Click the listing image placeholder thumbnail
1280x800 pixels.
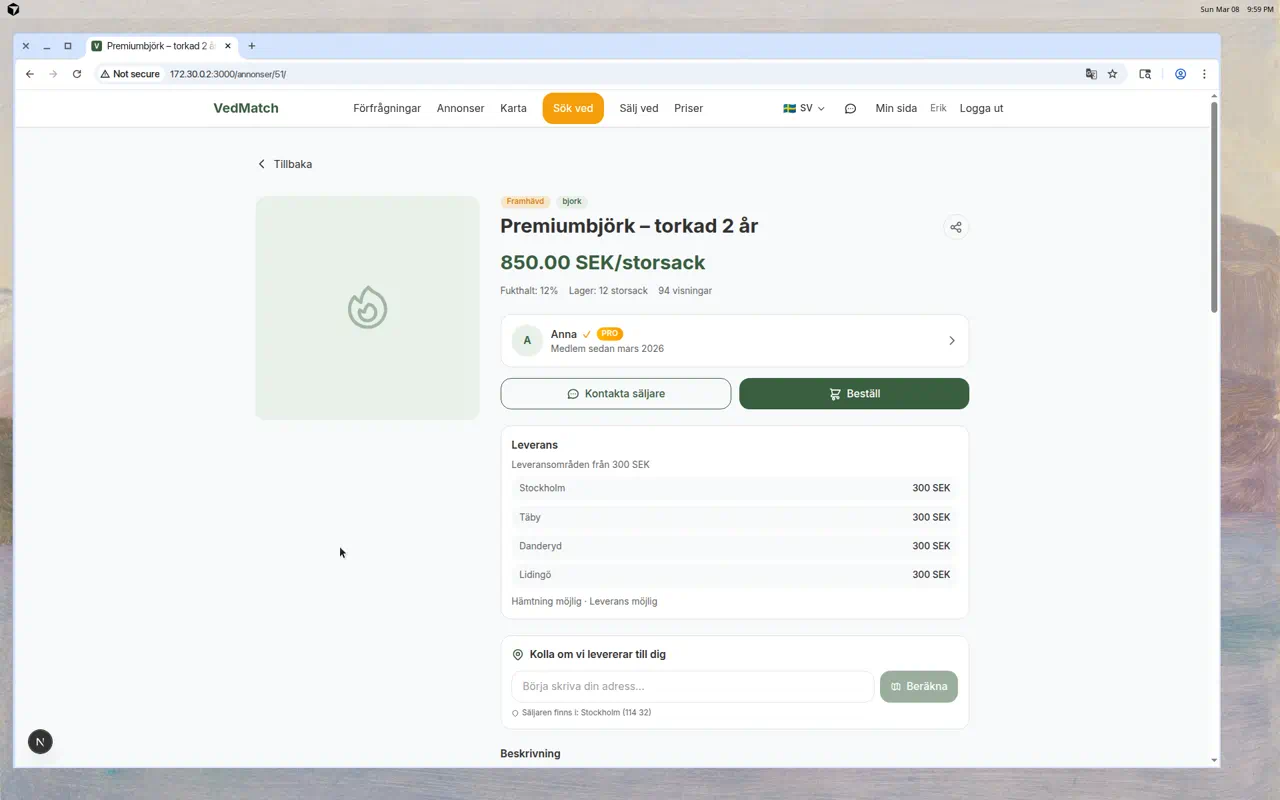(367, 308)
